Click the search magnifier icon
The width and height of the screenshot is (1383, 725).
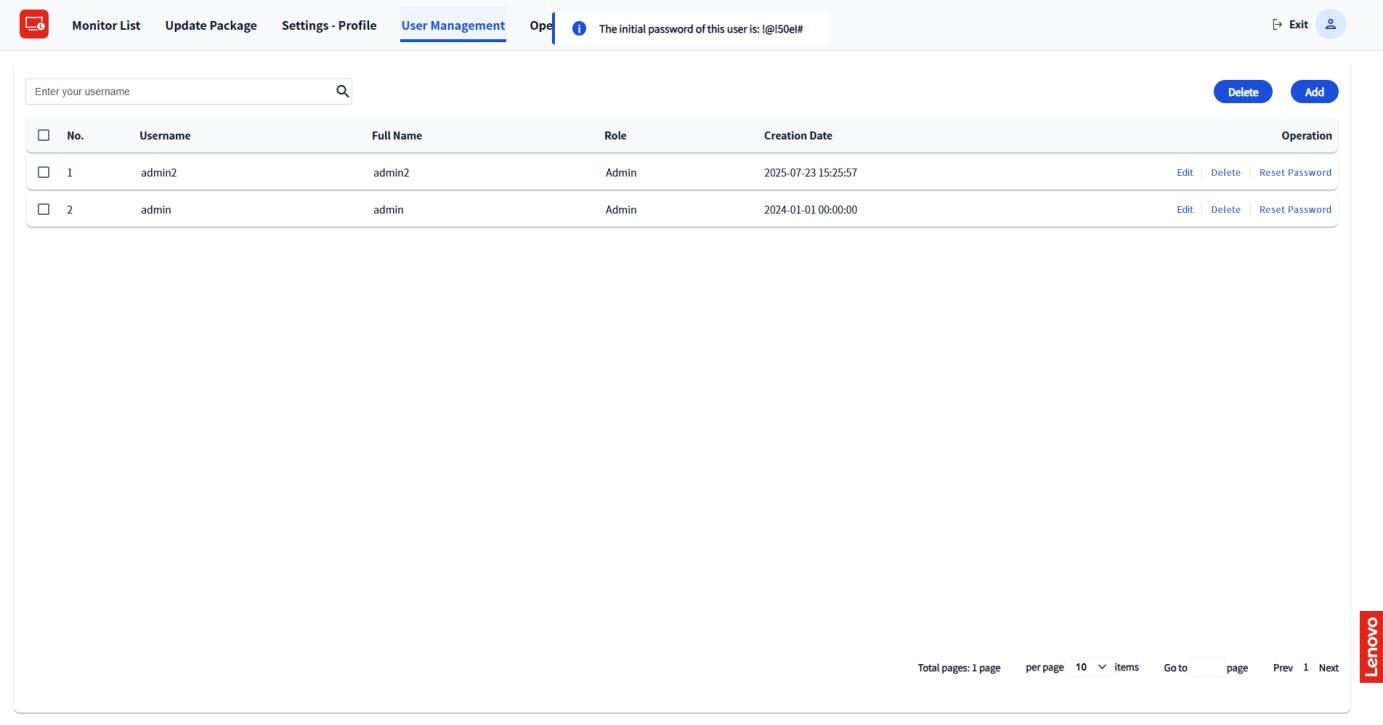[342, 91]
